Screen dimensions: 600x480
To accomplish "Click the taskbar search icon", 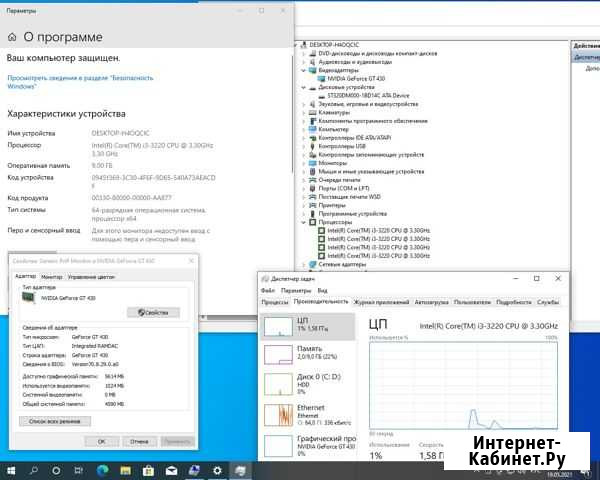I will (x=34, y=471).
